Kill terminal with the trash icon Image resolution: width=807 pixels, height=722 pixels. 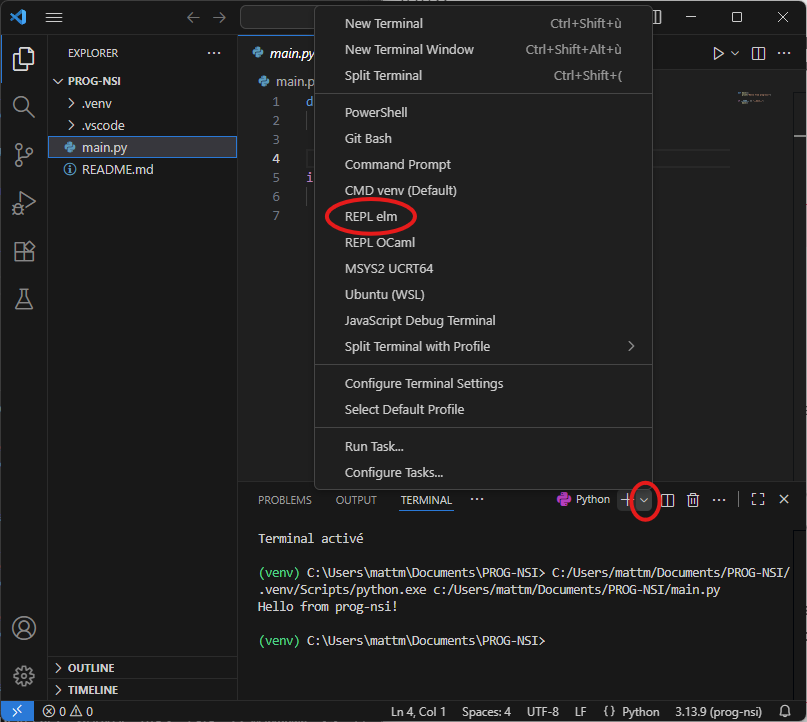(693, 500)
